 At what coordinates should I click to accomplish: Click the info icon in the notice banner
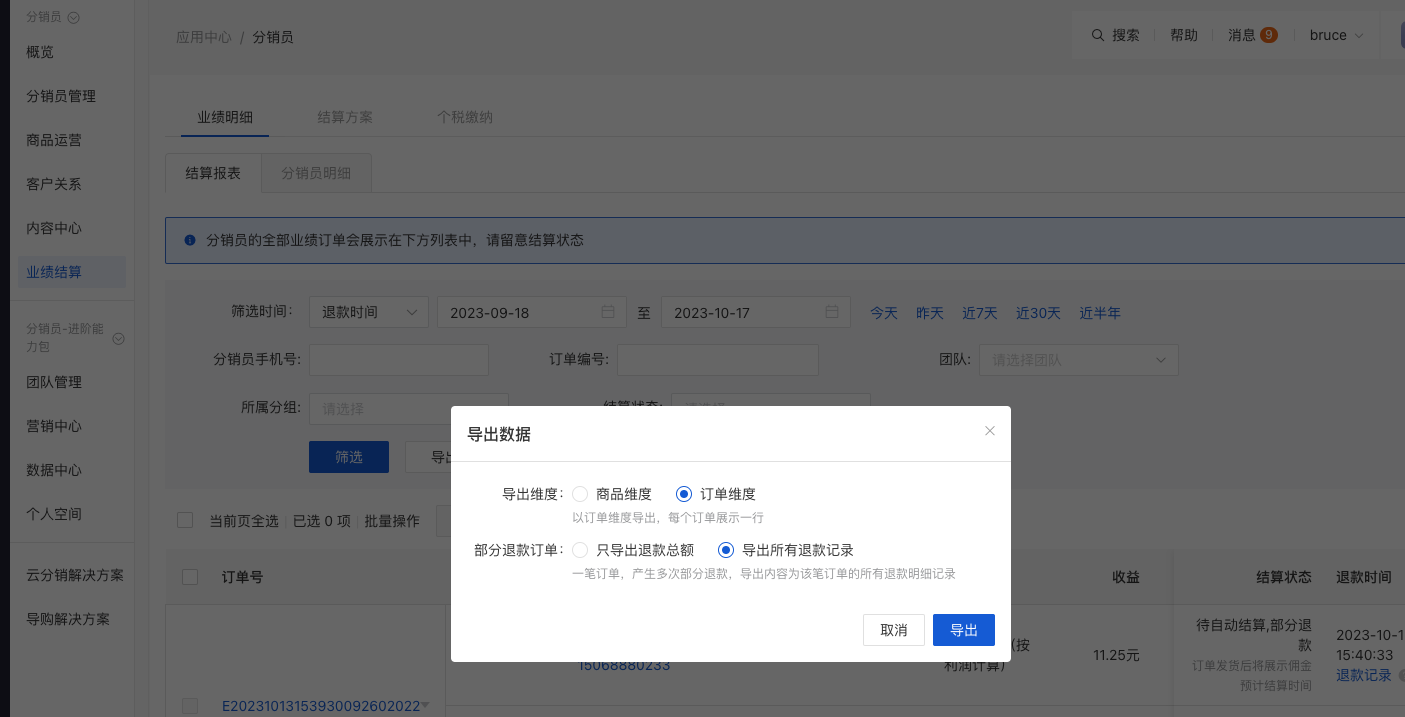(x=190, y=240)
